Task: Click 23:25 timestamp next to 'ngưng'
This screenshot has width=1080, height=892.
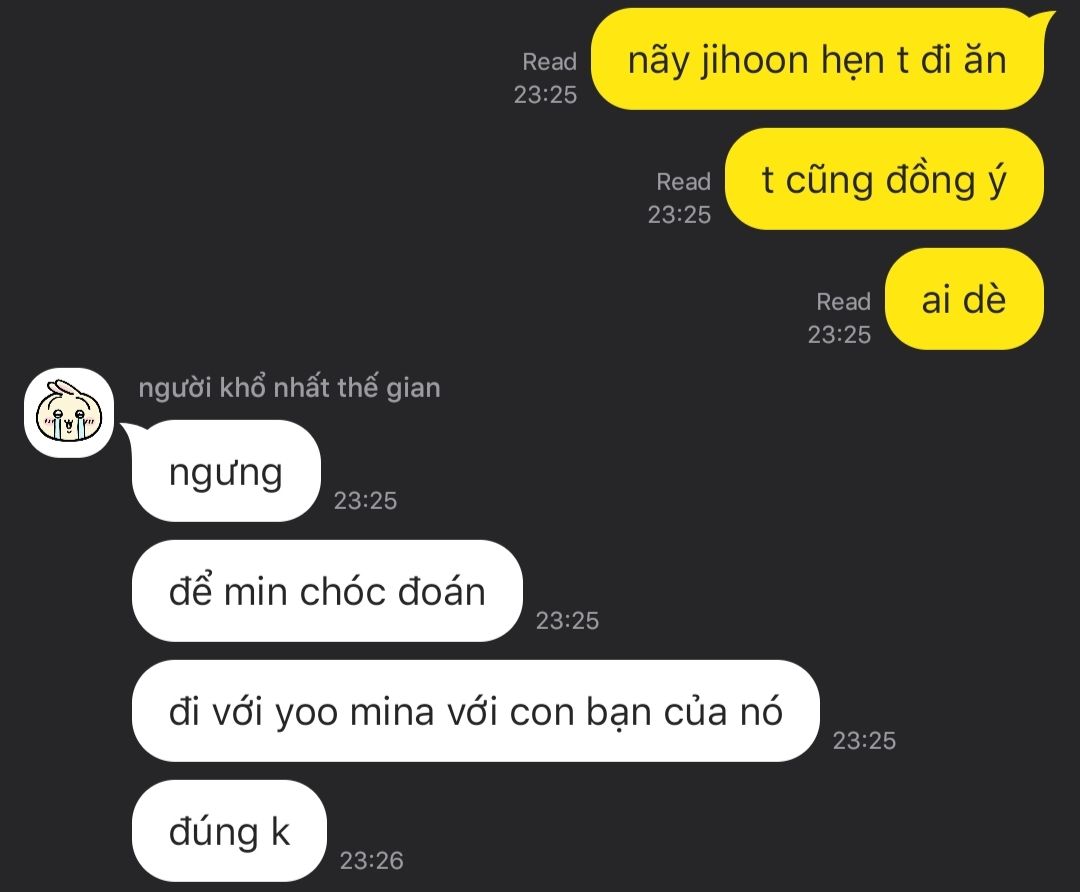Action: [x=365, y=501]
